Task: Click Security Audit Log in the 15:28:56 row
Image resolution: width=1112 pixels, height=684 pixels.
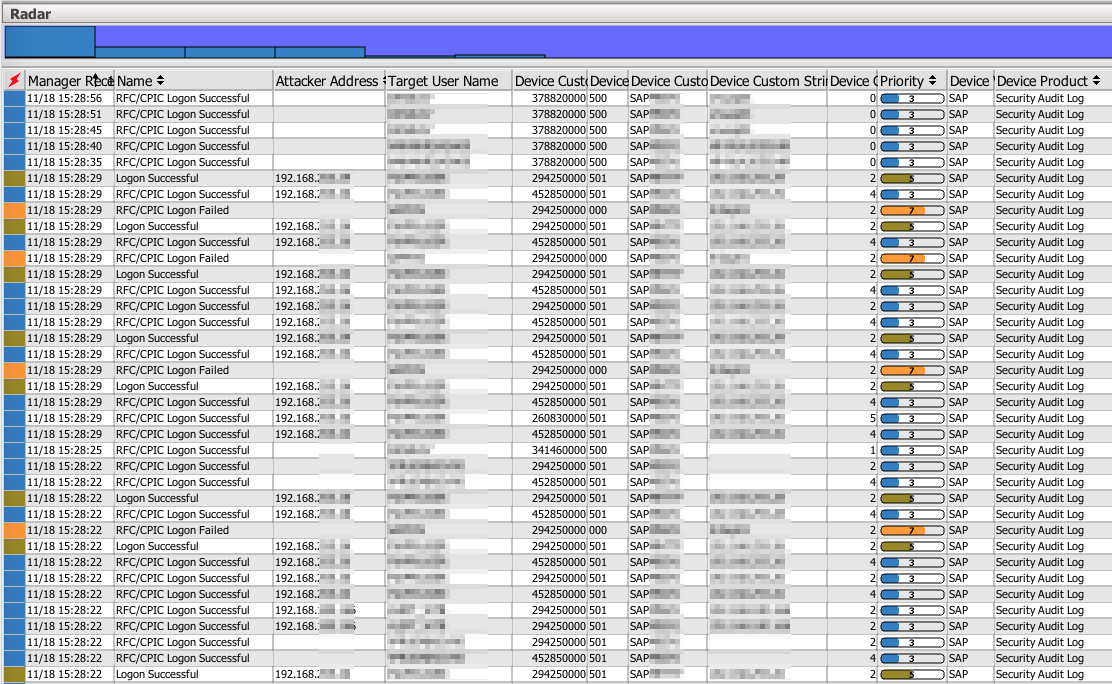Action: click(x=1040, y=99)
